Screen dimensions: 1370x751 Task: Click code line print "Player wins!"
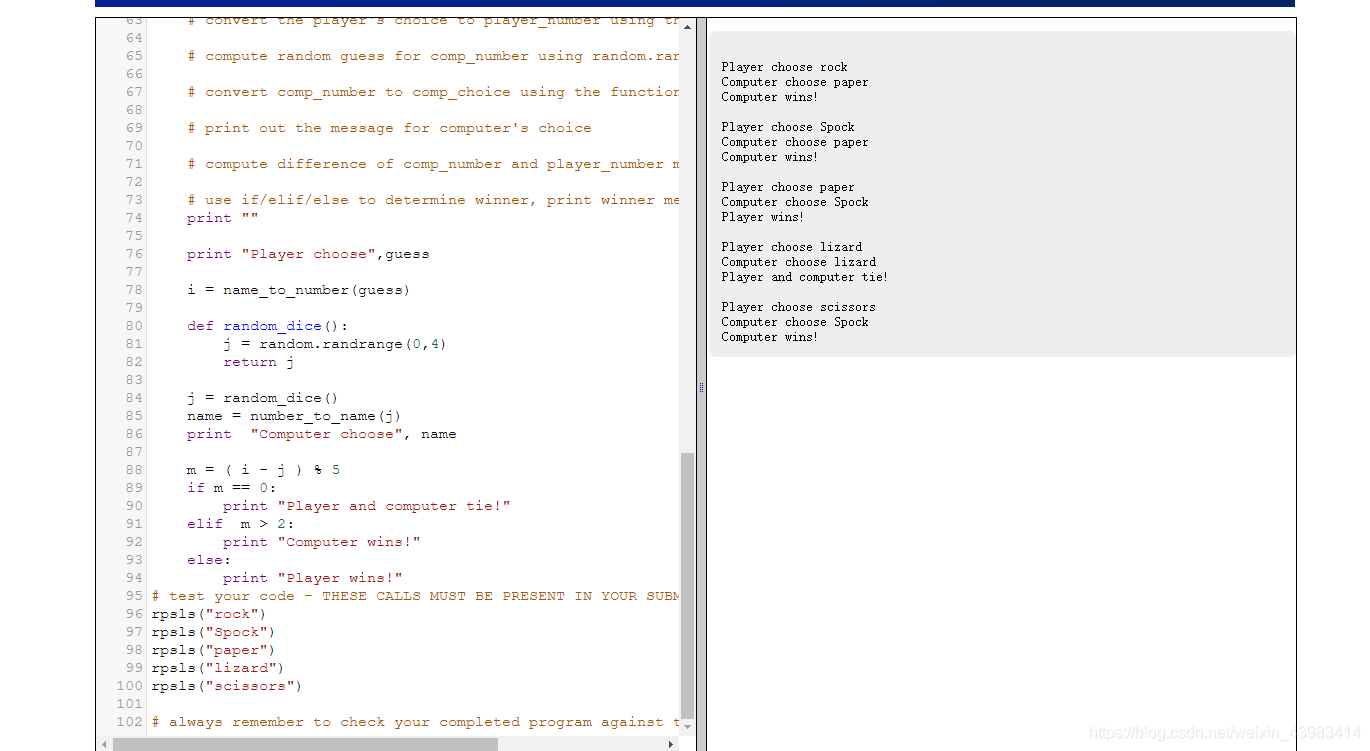point(312,578)
